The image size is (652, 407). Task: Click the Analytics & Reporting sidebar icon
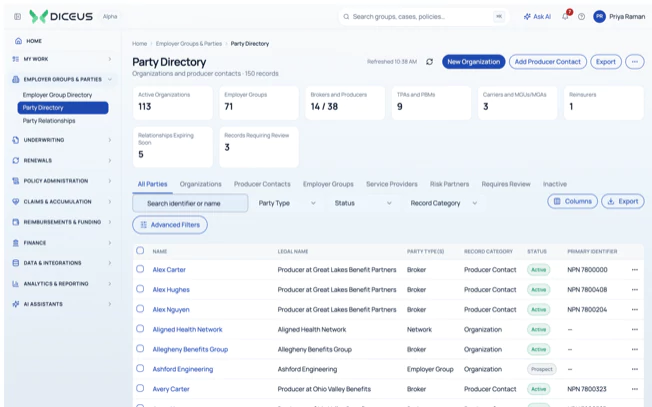(x=16, y=284)
